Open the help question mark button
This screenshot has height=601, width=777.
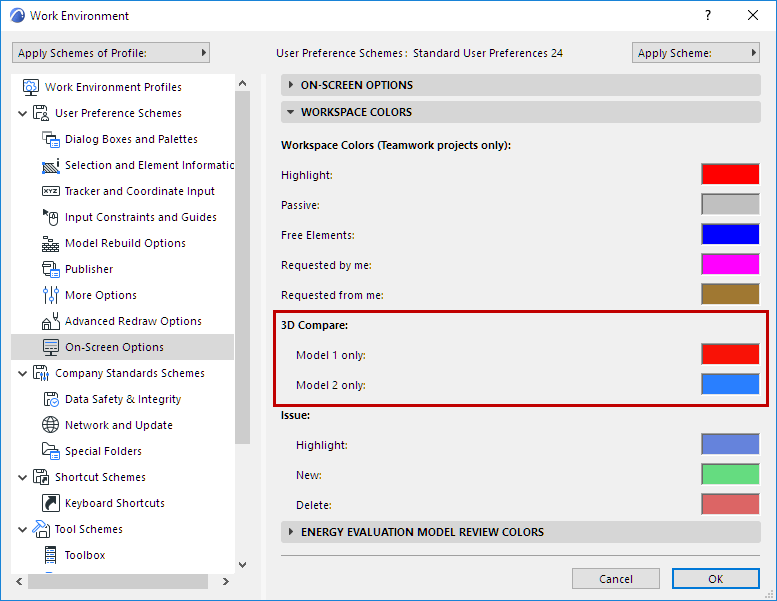point(708,16)
